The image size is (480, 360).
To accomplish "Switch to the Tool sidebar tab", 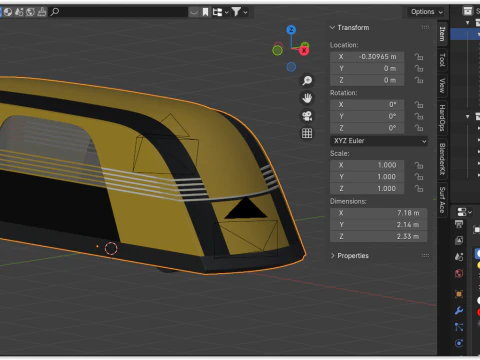I will click(442, 60).
